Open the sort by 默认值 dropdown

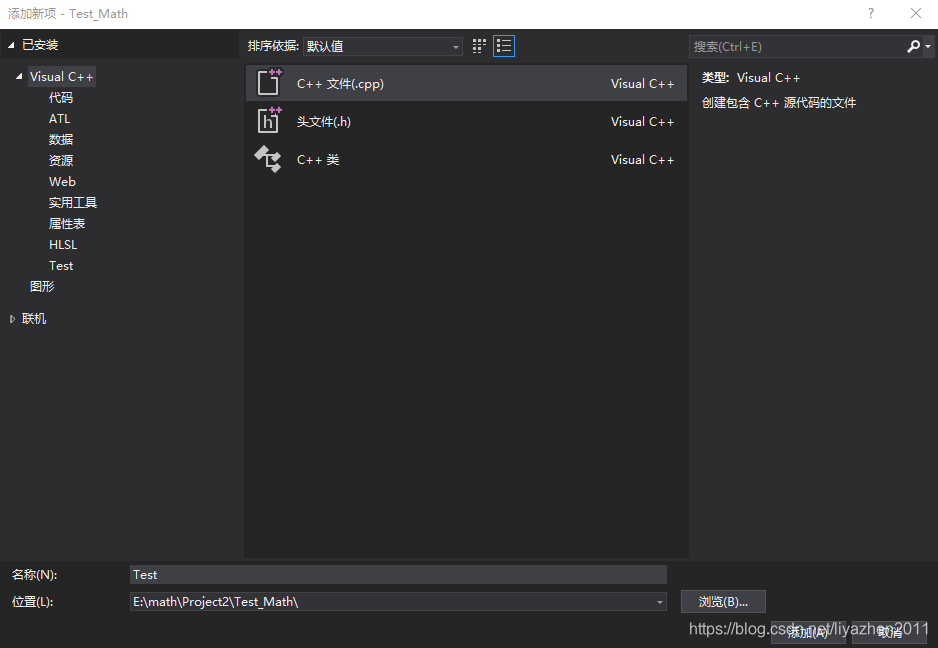(383, 46)
